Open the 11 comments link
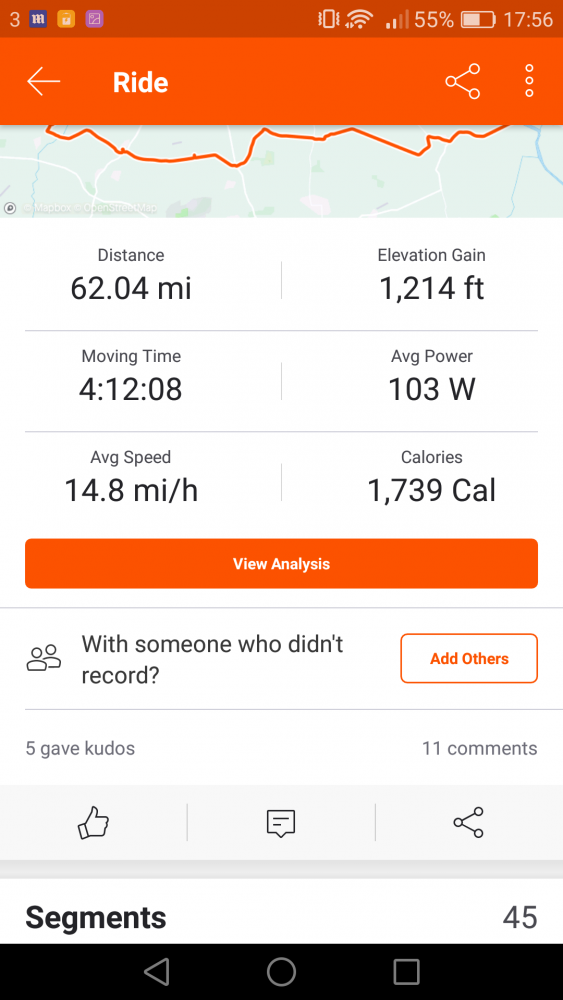The width and height of the screenshot is (563, 1000). tap(479, 748)
